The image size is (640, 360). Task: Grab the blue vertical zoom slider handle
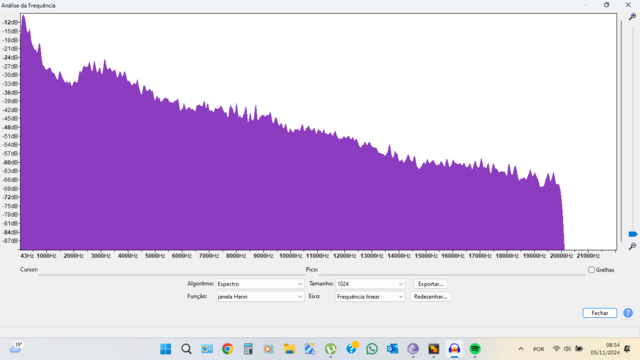pos(633,234)
